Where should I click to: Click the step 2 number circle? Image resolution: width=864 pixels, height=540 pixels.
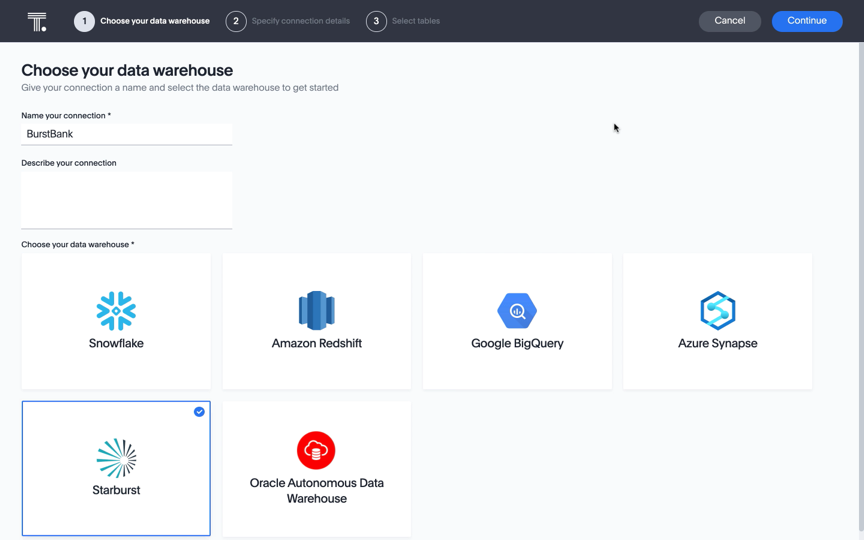click(x=236, y=21)
